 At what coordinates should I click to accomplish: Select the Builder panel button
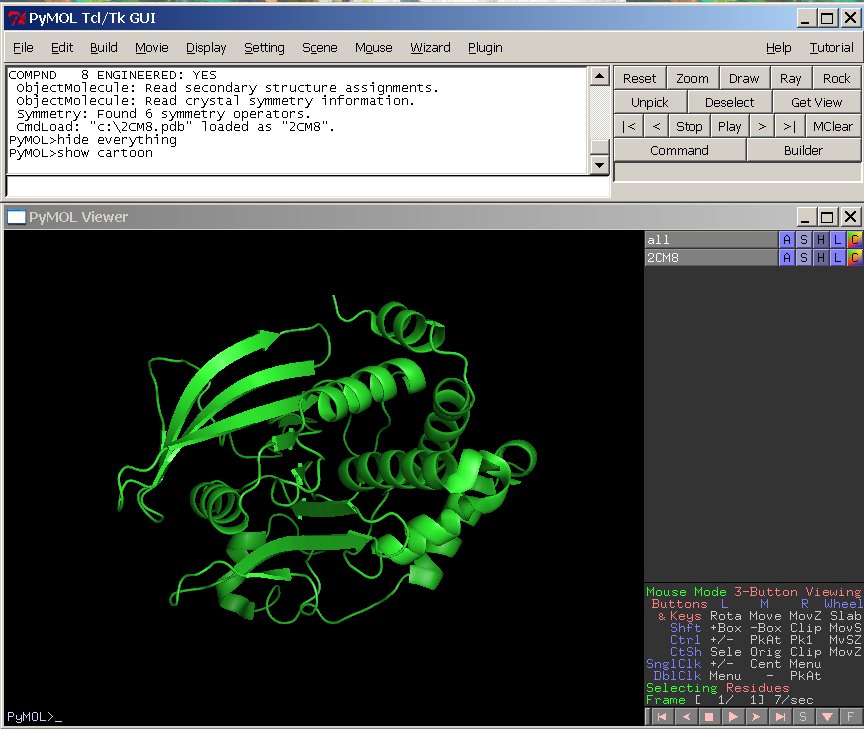(x=803, y=150)
